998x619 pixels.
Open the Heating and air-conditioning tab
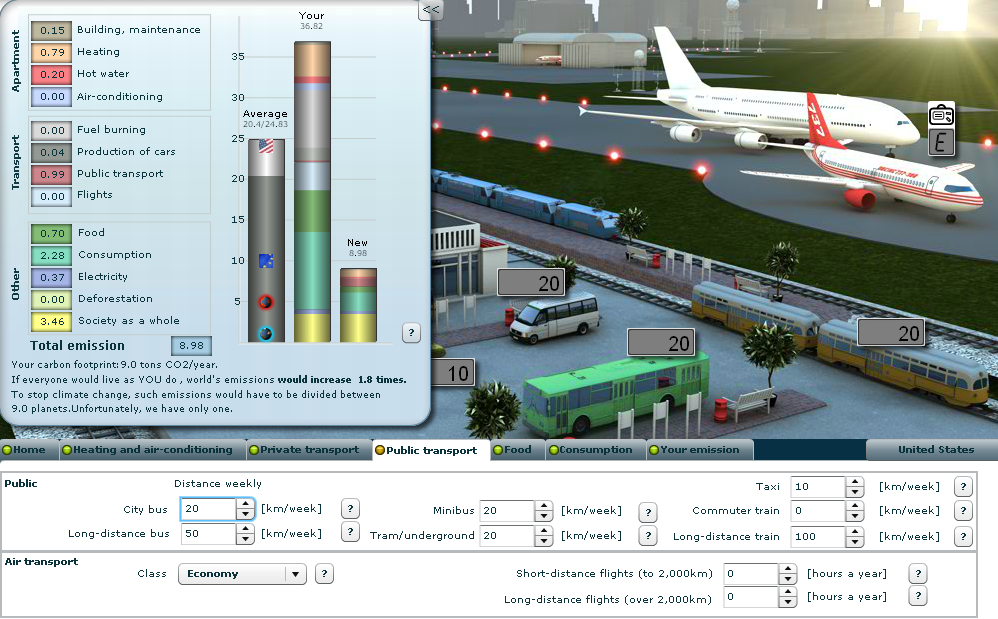point(152,450)
